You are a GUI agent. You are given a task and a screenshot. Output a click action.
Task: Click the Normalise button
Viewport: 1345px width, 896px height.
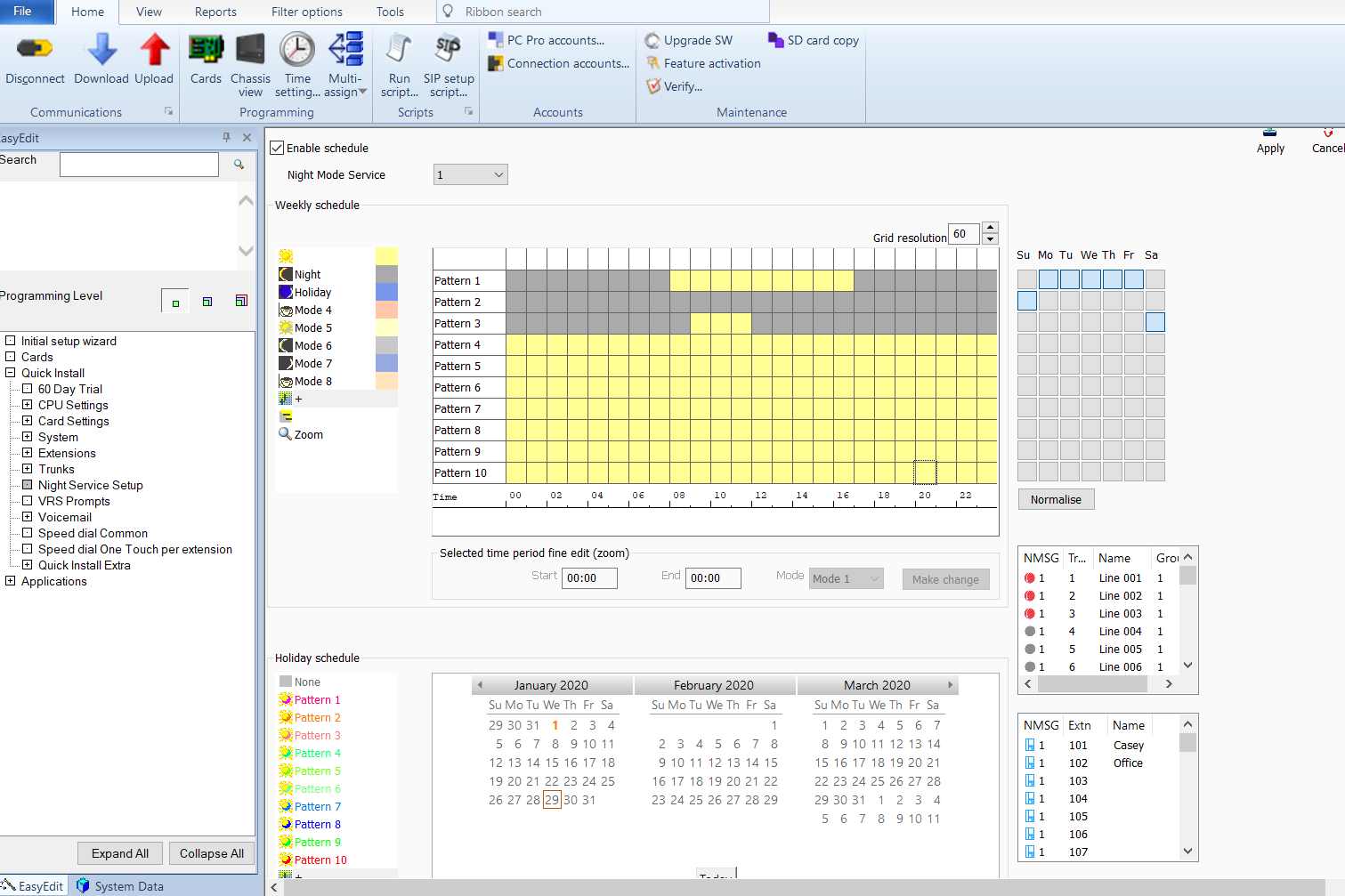point(1057,499)
